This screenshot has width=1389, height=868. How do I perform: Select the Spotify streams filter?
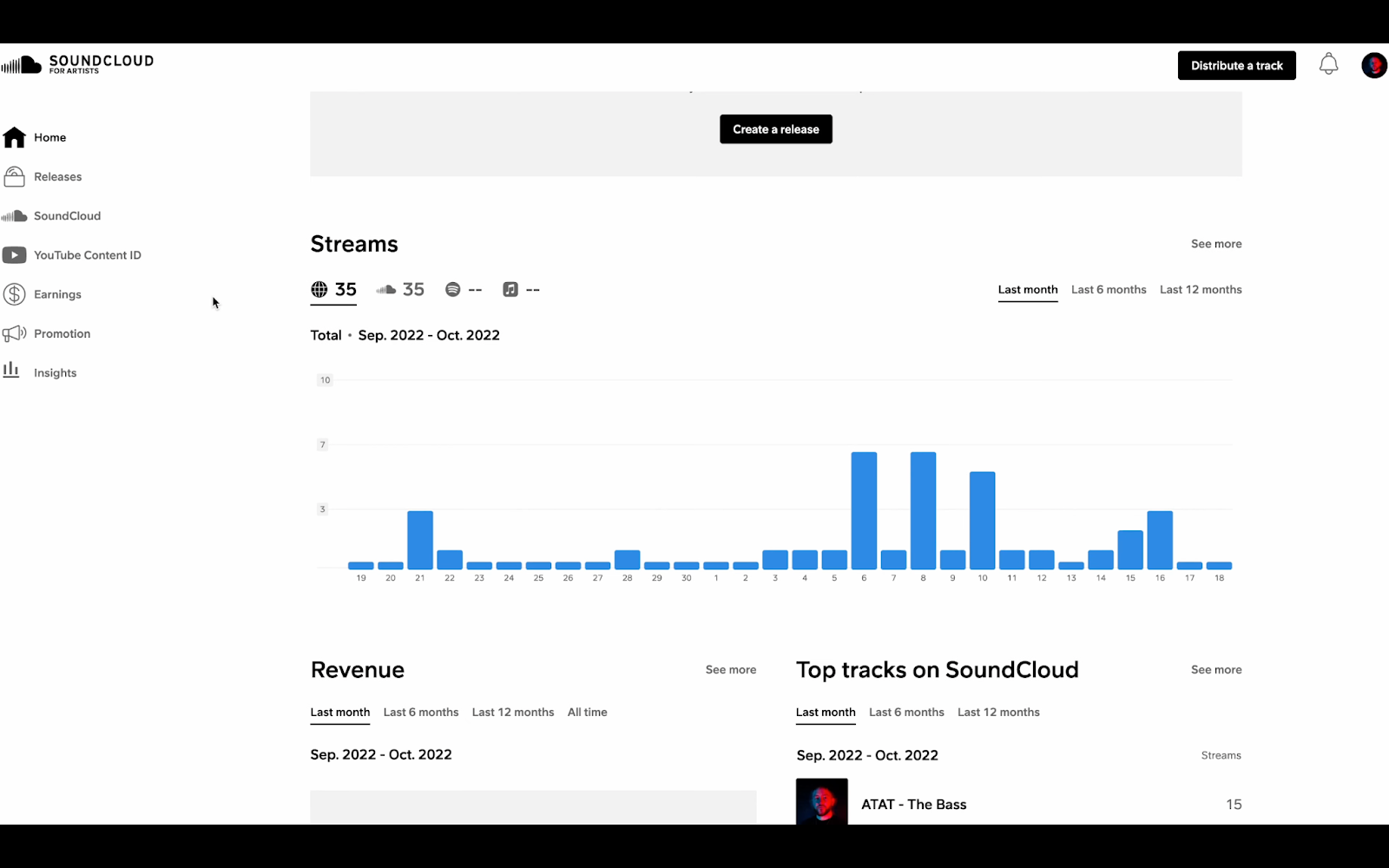pyautogui.click(x=464, y=290)
